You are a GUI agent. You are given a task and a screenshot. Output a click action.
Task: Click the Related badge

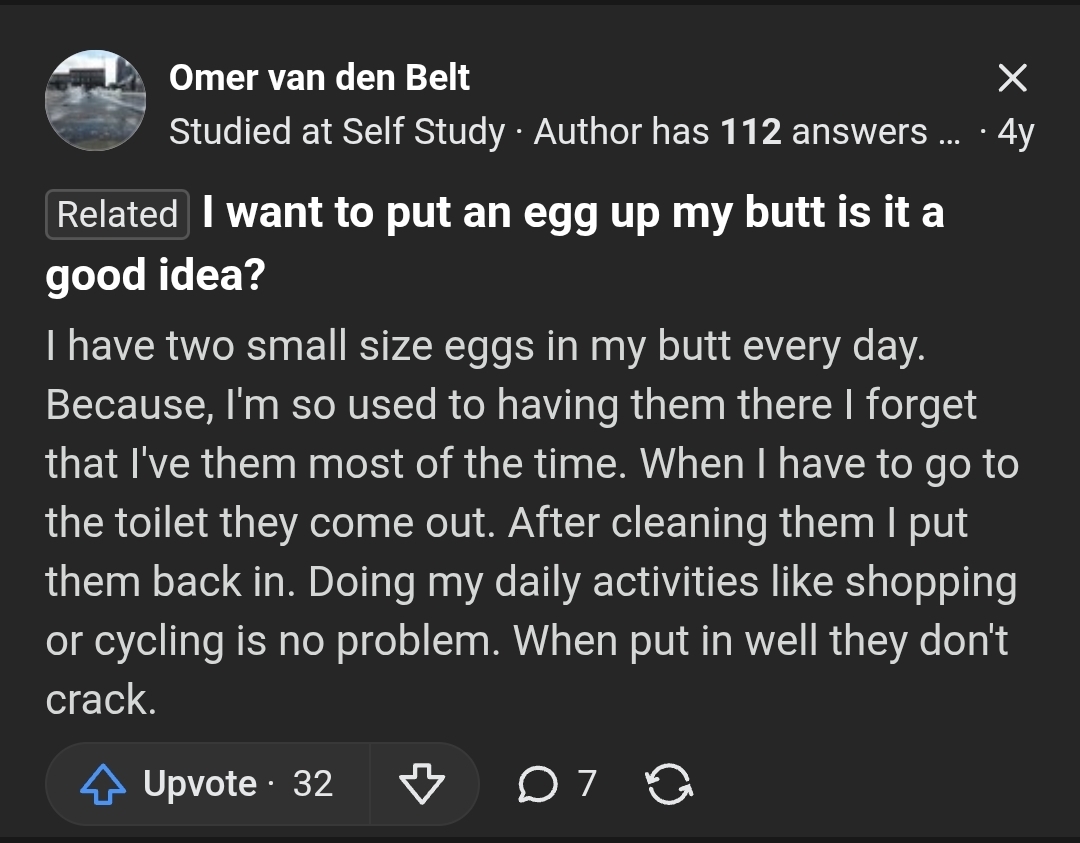117,214
